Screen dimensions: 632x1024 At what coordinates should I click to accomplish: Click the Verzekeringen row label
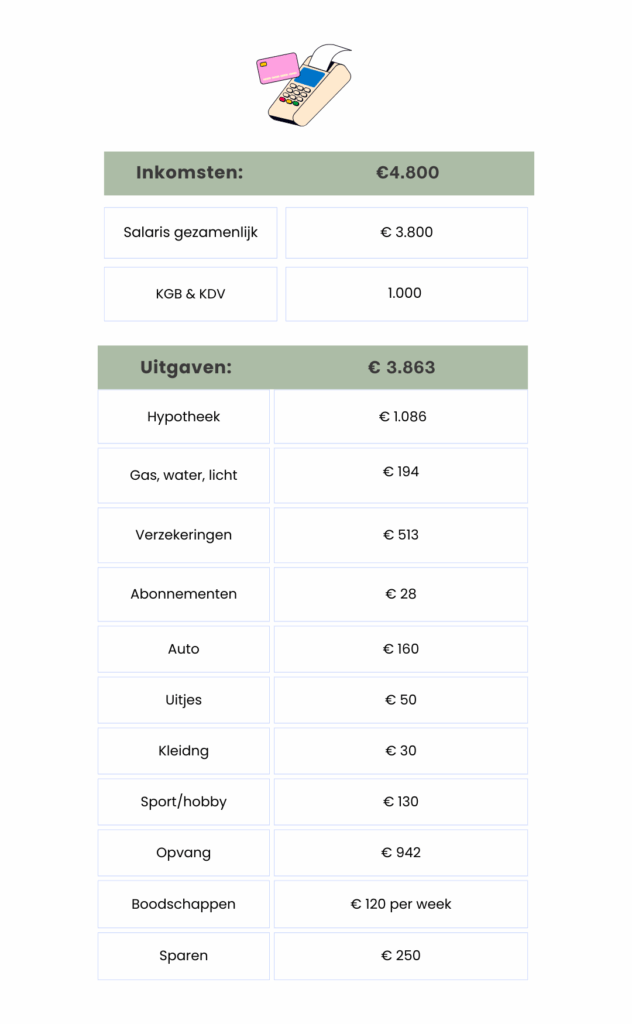(x=184, y=535)
